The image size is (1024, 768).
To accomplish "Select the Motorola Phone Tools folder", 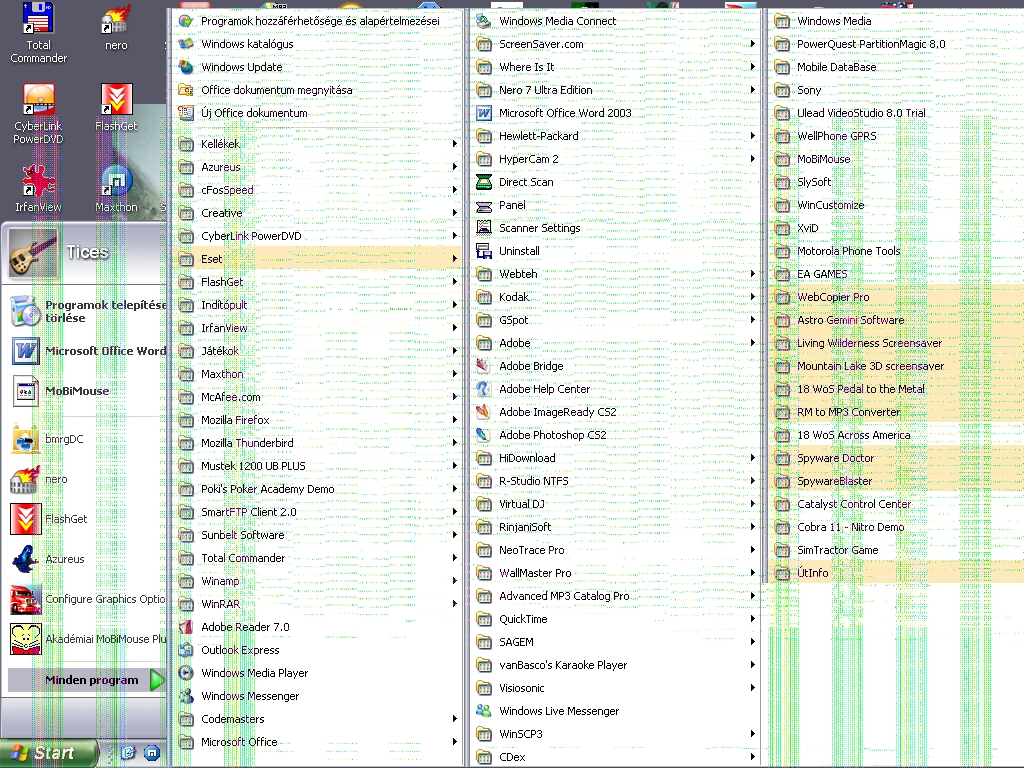I will (x=897, y=251).
